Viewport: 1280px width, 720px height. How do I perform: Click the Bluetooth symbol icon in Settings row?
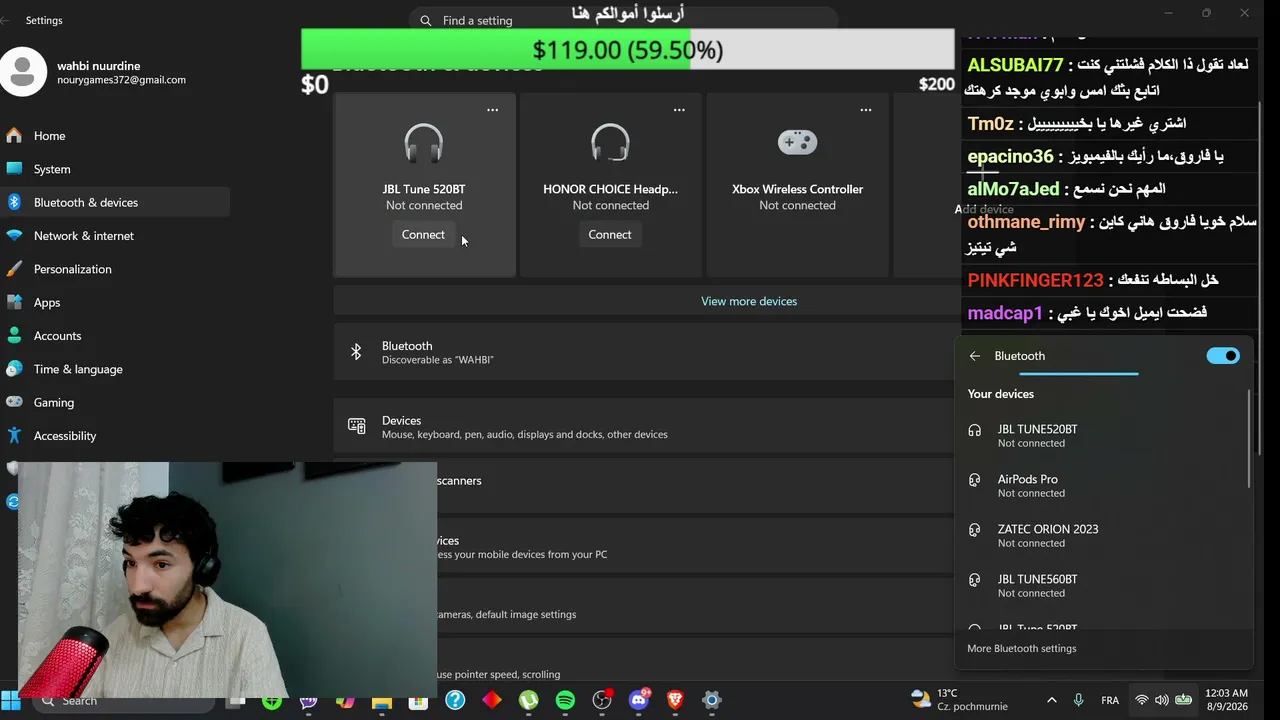(356, 352)
